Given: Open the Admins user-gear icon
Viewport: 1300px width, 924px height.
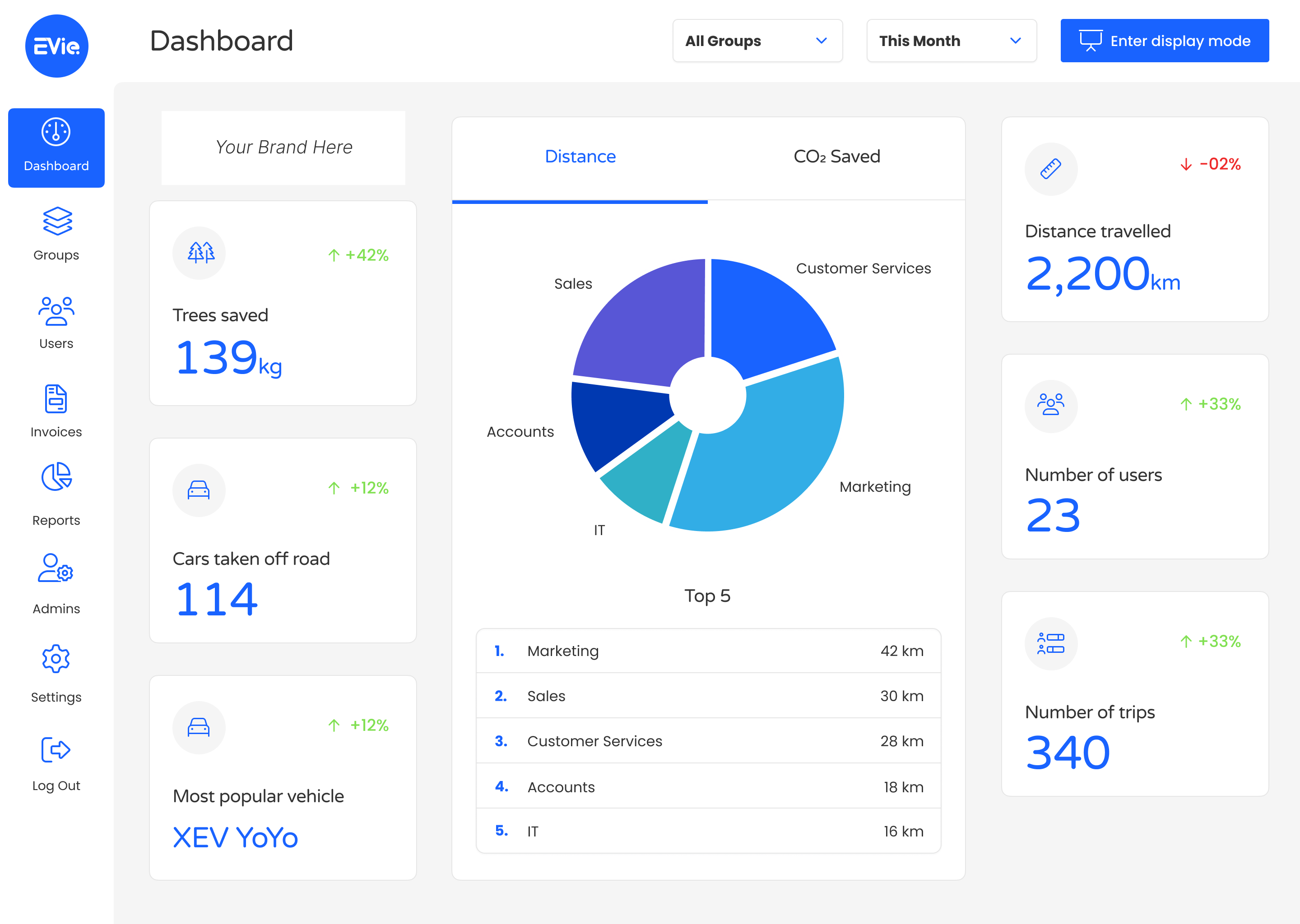Looking at the screenshot, I should 56,568.
